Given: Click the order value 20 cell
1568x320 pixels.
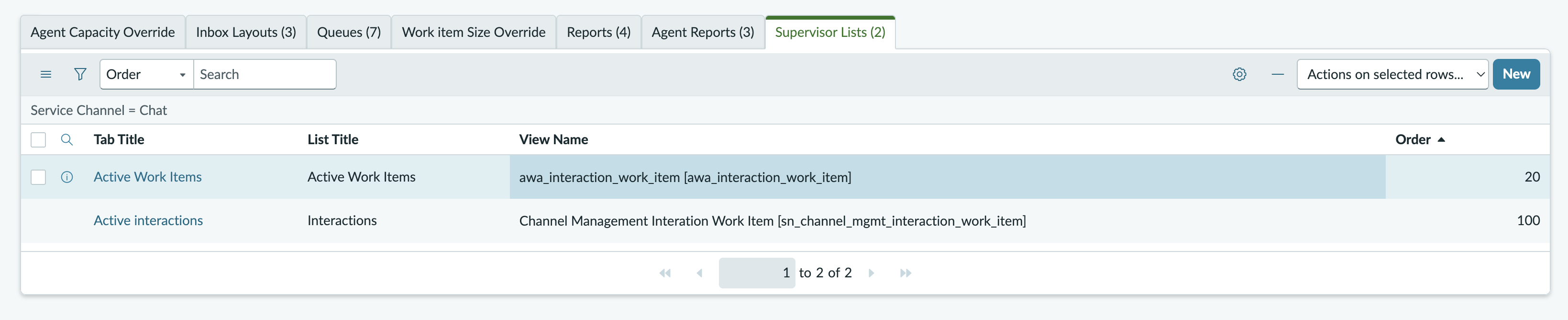Looking at the screenshot, I should point(1468,177).
